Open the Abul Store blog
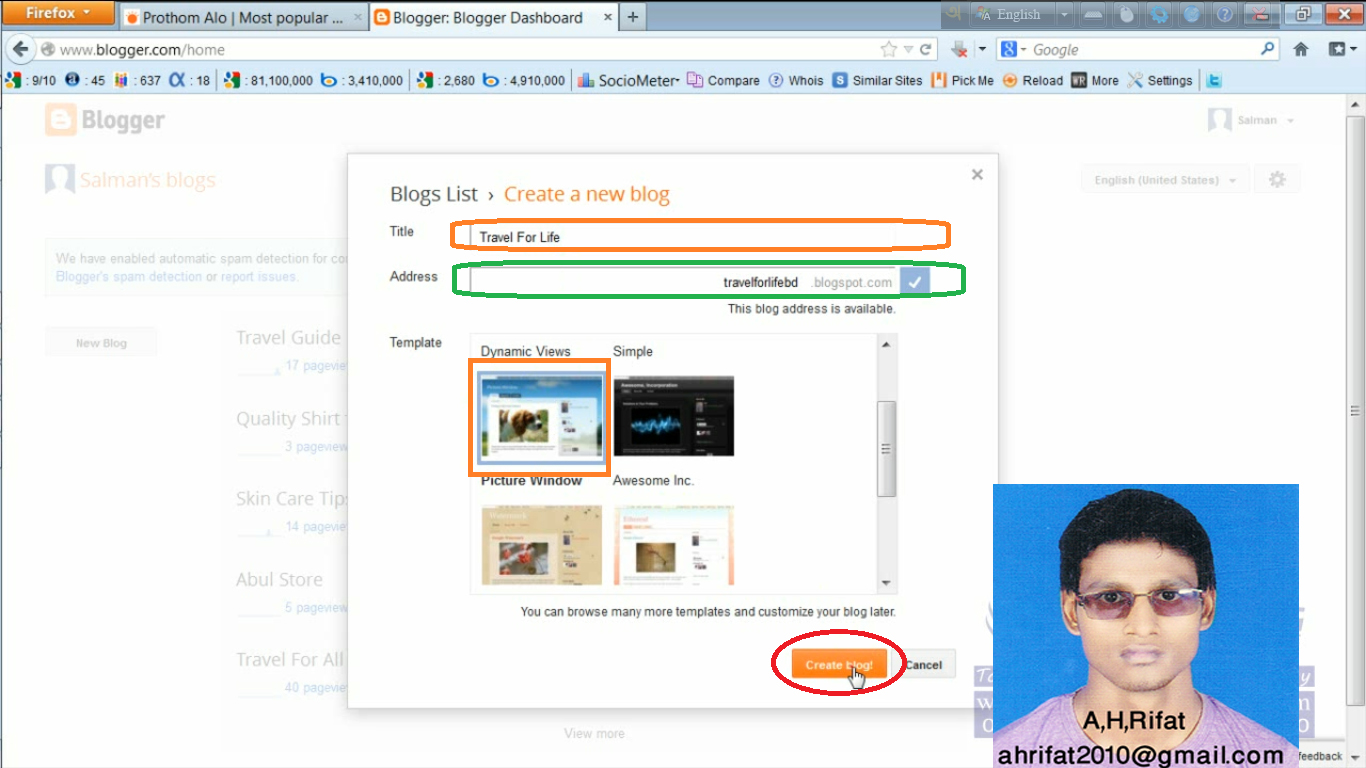 point(279,580)
